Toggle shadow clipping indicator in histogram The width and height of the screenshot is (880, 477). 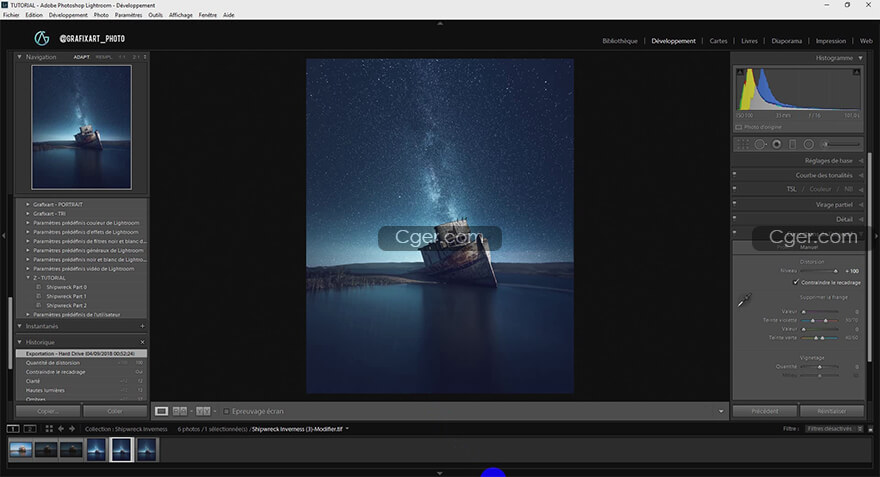(740, 72)
